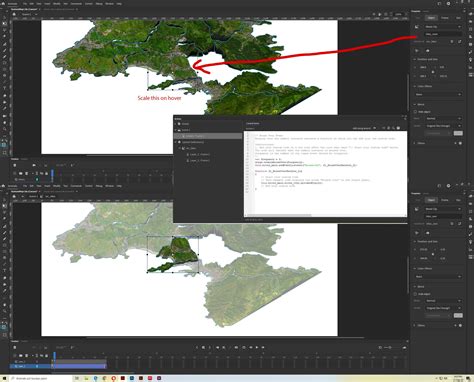The image size is (474, 382).
Task: Open Windows Start menu
Action: [4, 378]
